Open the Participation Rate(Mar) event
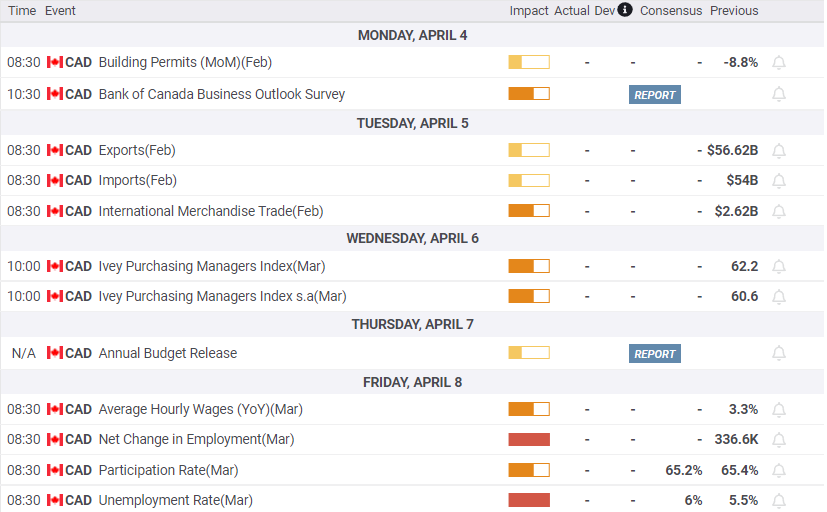This screenshot has width=827, height=512. pos(168,470)
